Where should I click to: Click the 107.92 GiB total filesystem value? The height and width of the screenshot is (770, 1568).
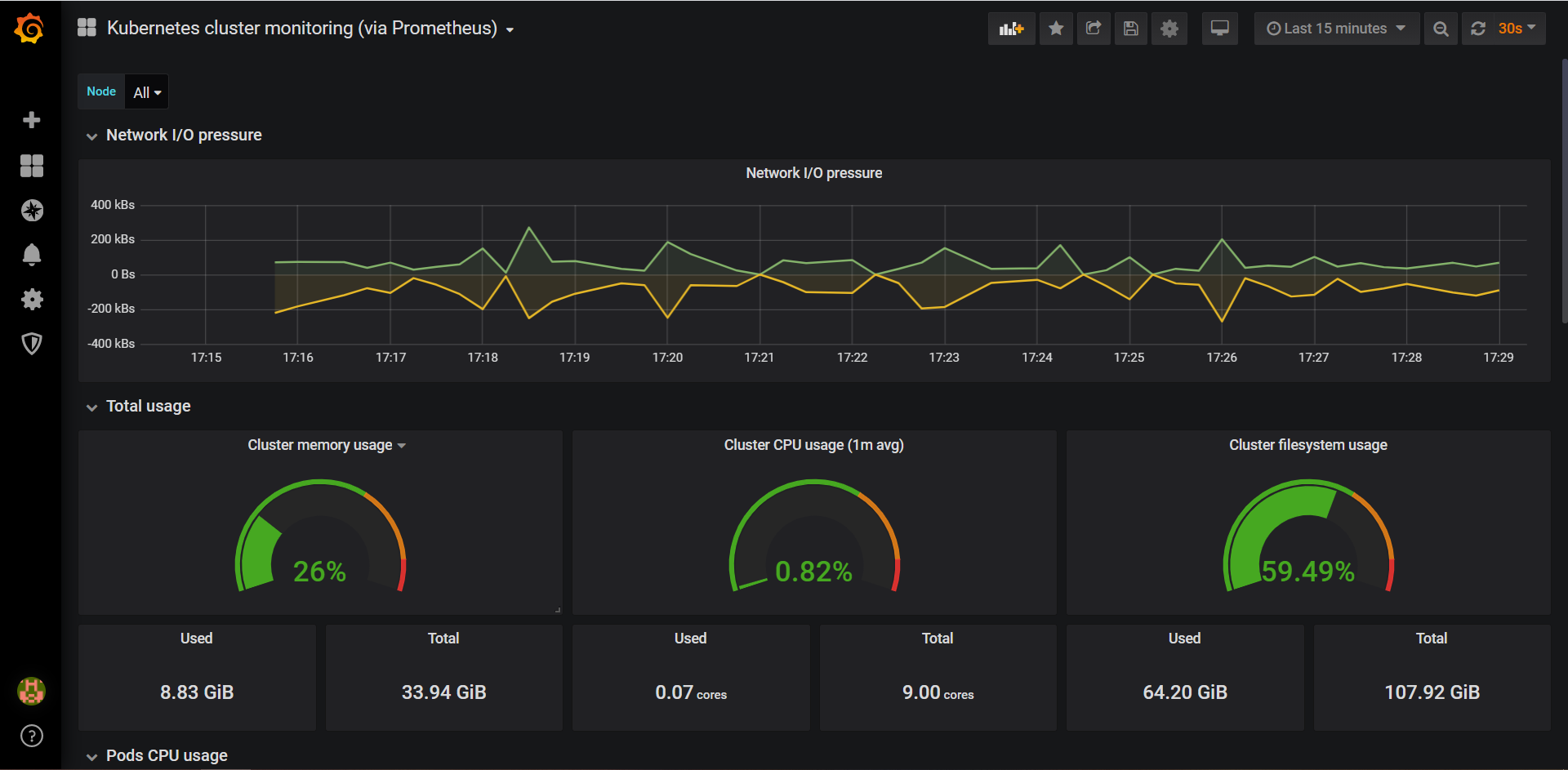pyautogui.click(x=1432, y=692)
